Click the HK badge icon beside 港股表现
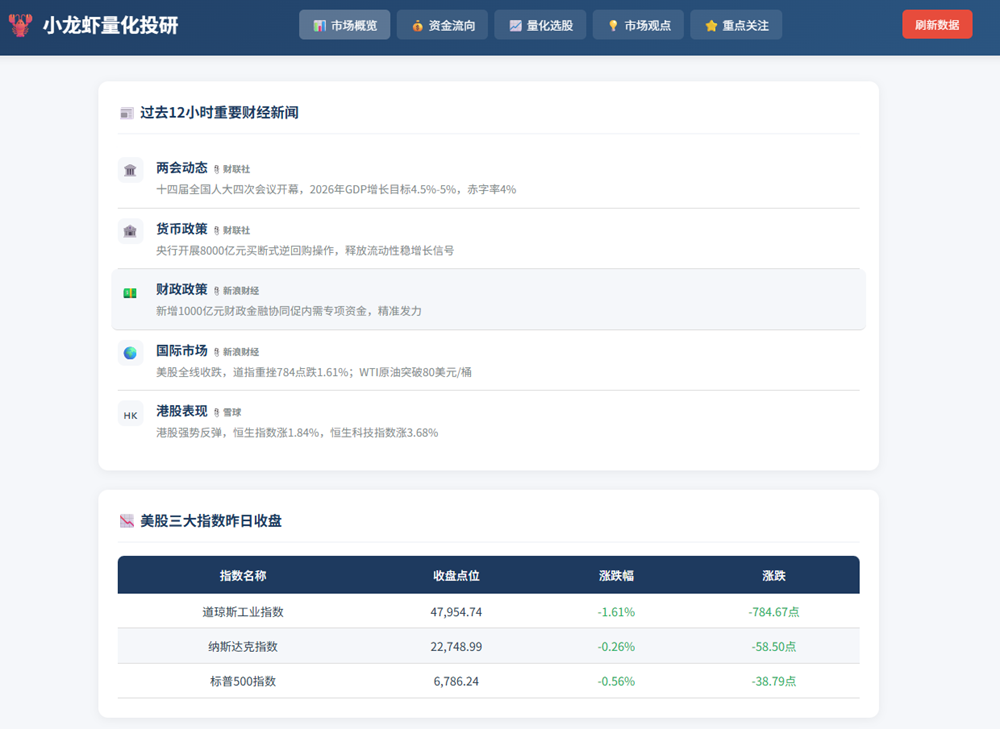The image size is (1000, 729). (130, 414)
